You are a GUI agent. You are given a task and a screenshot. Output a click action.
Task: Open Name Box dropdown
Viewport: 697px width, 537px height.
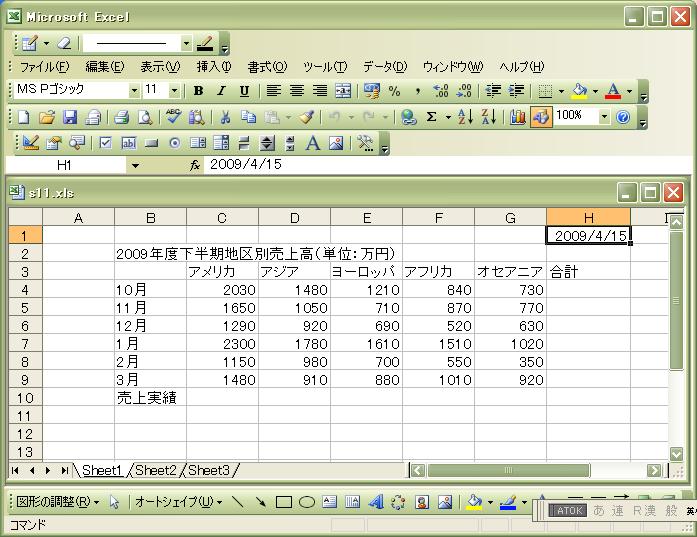coord(135,166)
